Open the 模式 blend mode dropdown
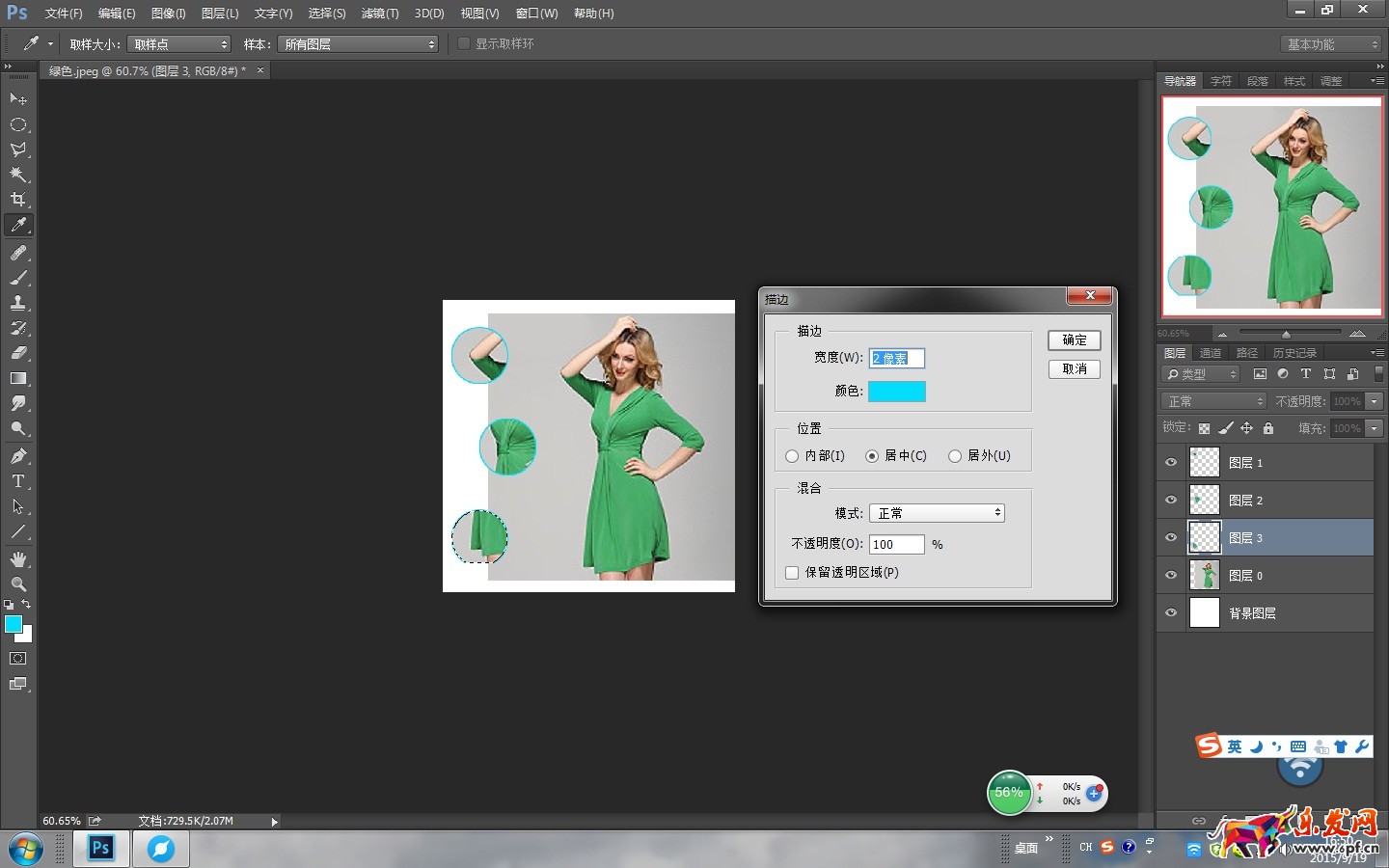 937,513
